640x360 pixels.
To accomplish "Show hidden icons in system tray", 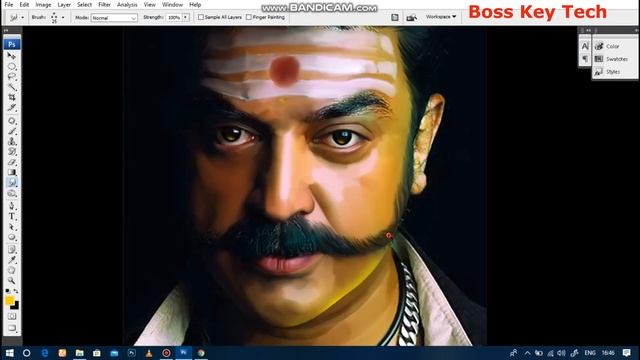I will point(527,353).
